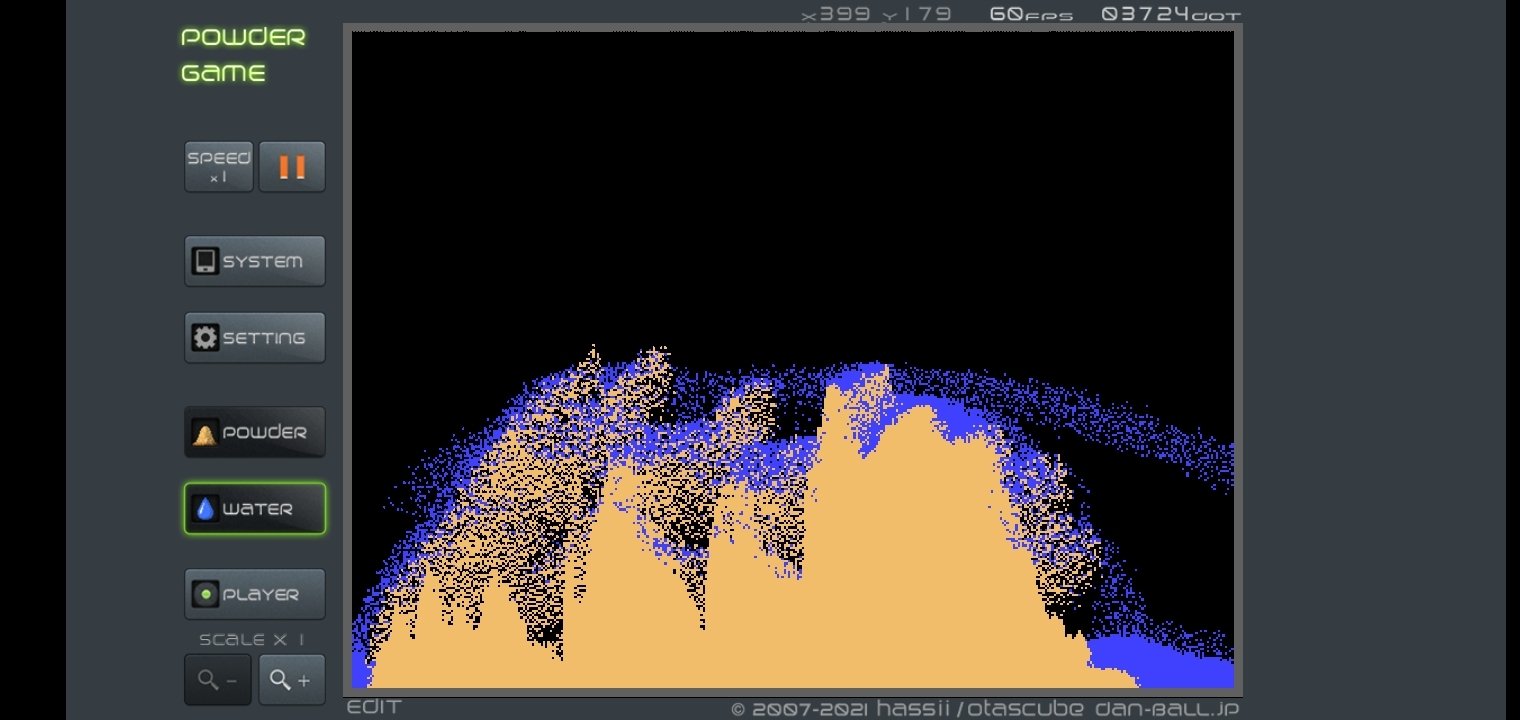
Task: Click the SCALE x1 label
Action: tap(252, 640)
